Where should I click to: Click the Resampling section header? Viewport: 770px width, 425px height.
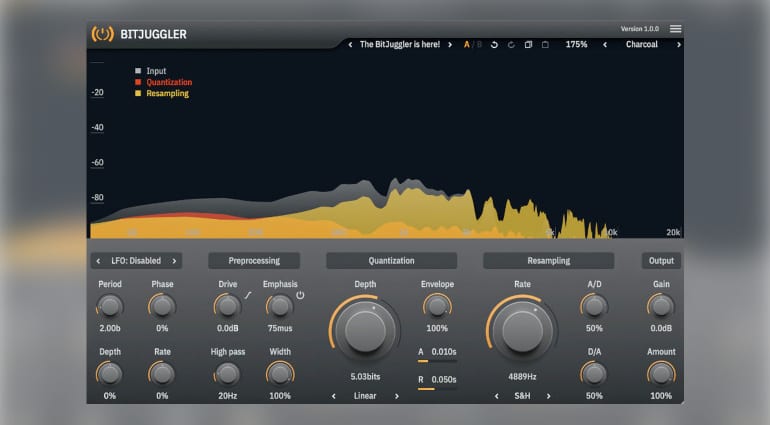point(549,261)
